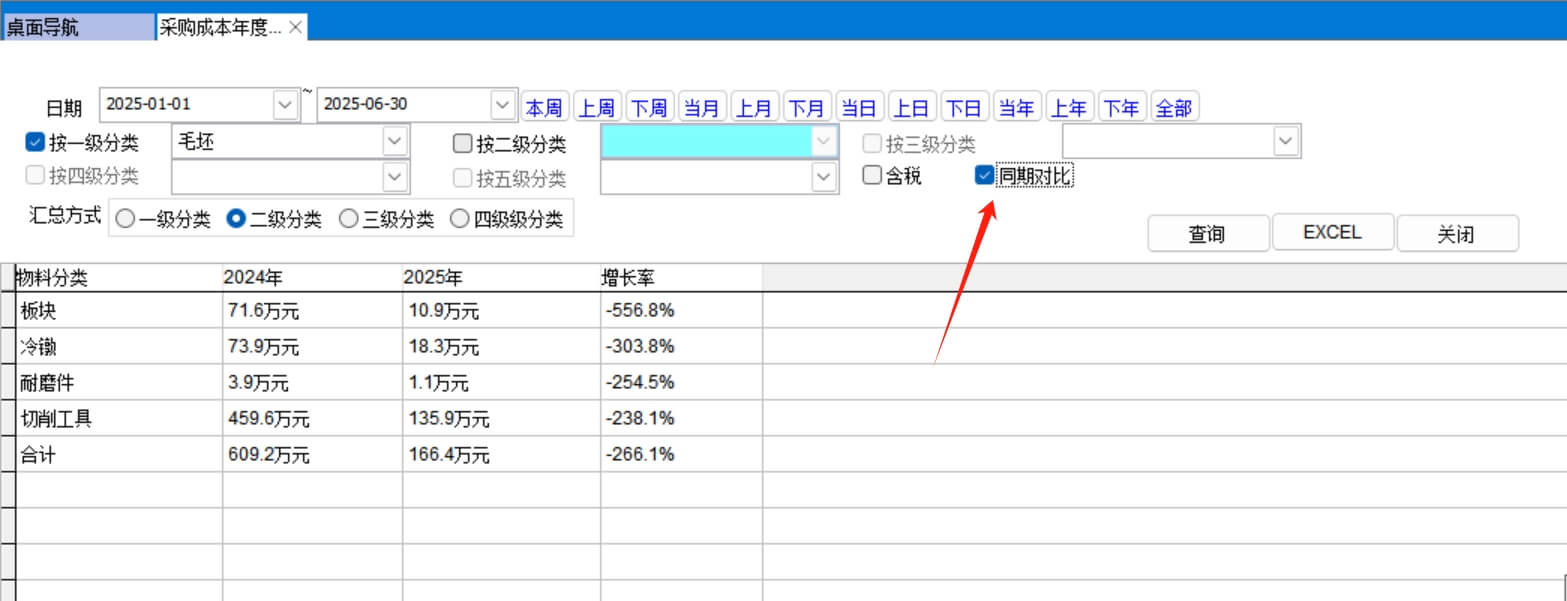Toggle the 含税 checkbox
Viewport: 1567px width, 601px height.
click(873, 176)
